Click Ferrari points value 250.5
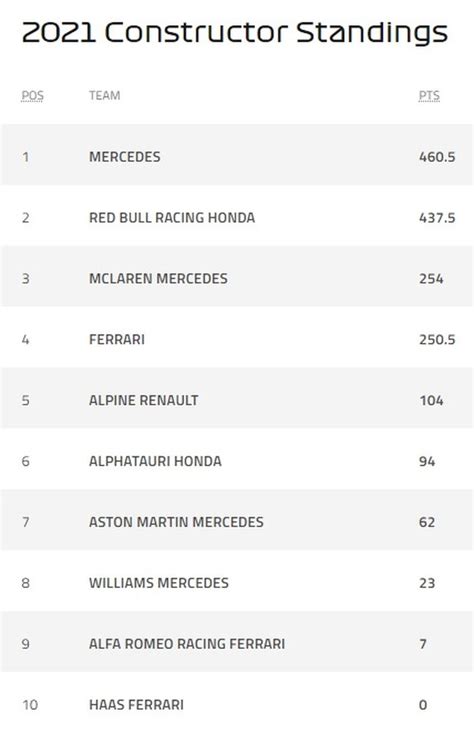Image resolution: width=474 pixels, height=745 pixels. pos(437,339)
